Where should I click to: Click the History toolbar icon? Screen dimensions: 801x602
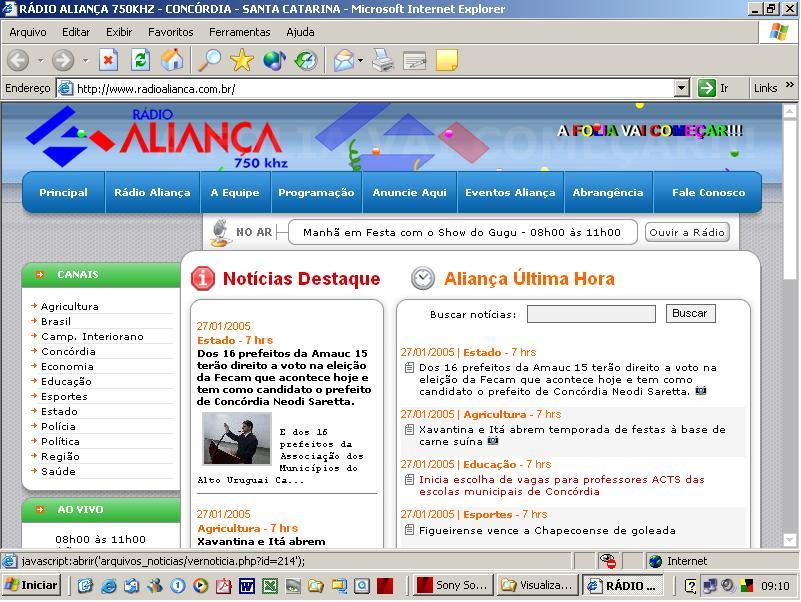coord(306,61)
